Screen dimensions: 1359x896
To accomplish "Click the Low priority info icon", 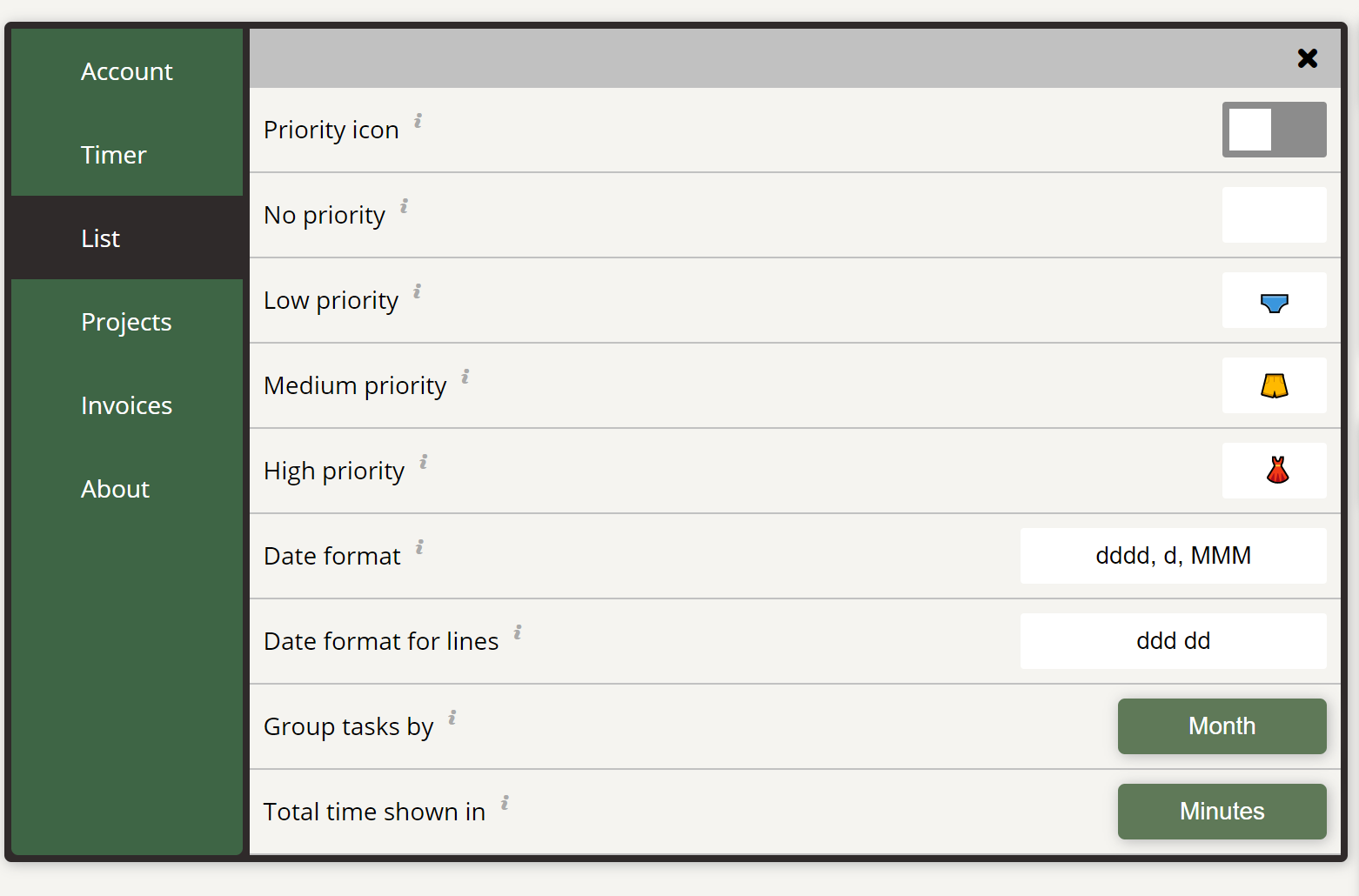I will click(418, 292).
